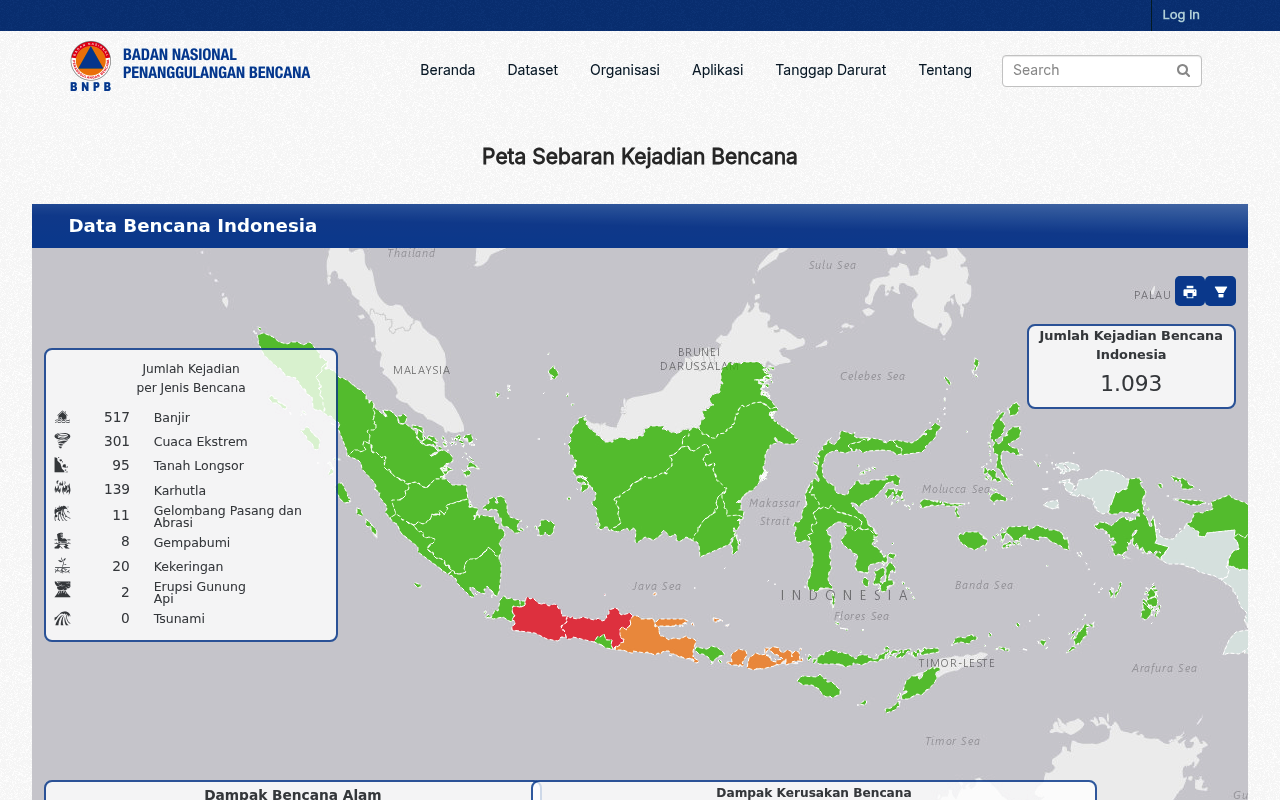Viewport: 1280px width, 800px height.
Task: Click the Gempabumi label
Action: (x=192, y=543)
